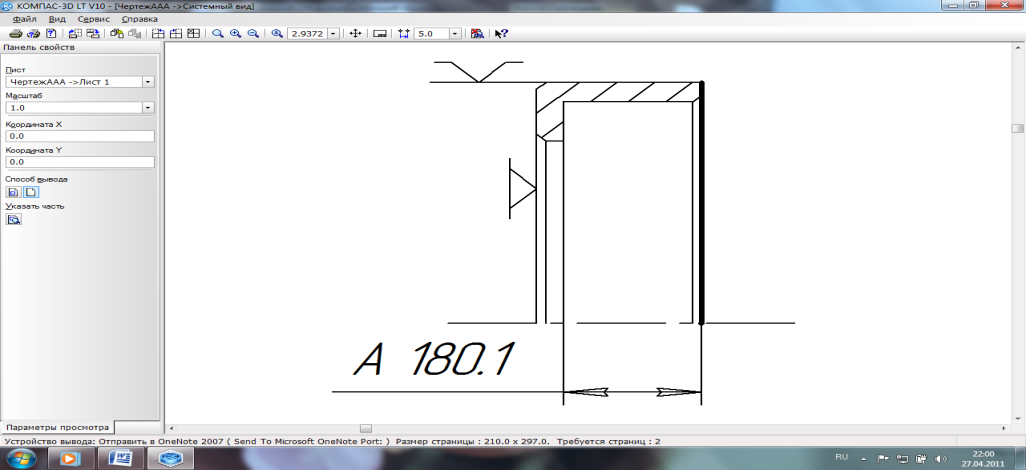This screenshot has width=1026, height=470.
Task: Click the RU language indicator in tray
Action: [x=842, y=456]
